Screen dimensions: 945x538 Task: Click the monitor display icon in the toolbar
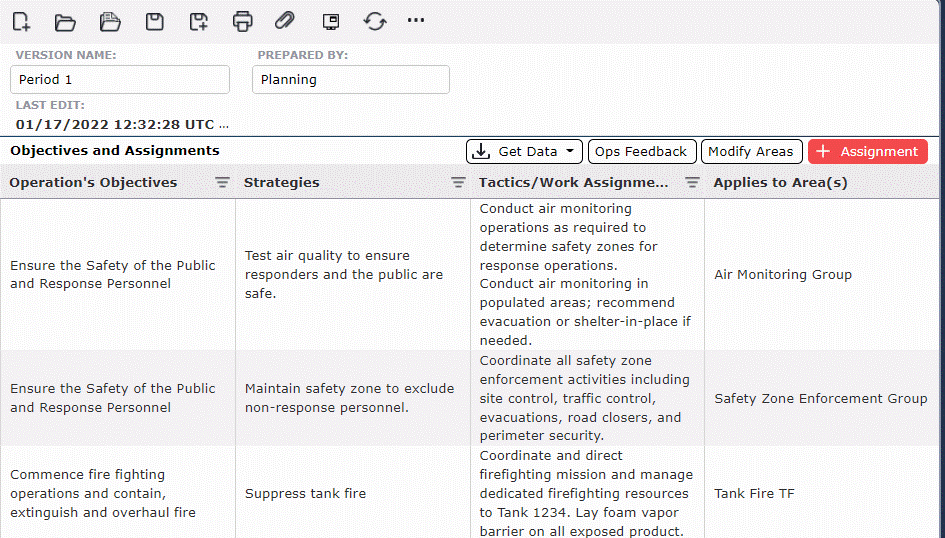tap(331, 22)
